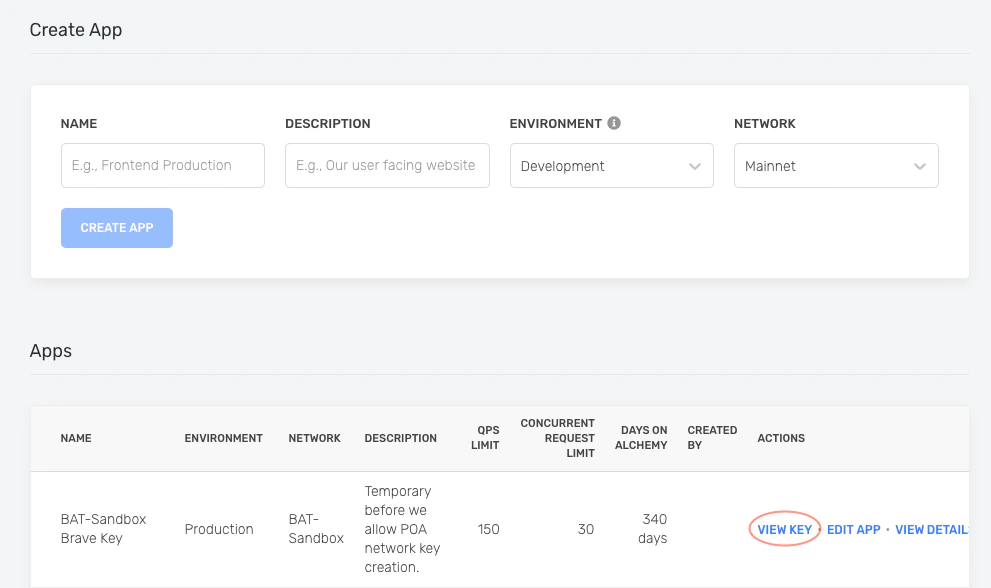Screen dimensions: 991x588
Task: Click the 'Create App' section heading
Action: tap(76, 30)
